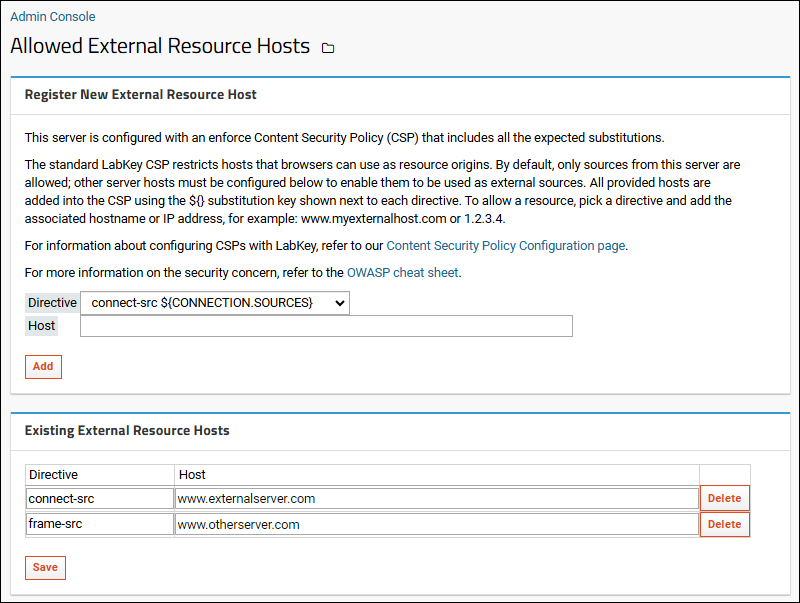
Task: Click the Allowed External Resource Hosts title
Action: (x=160, y=46)
